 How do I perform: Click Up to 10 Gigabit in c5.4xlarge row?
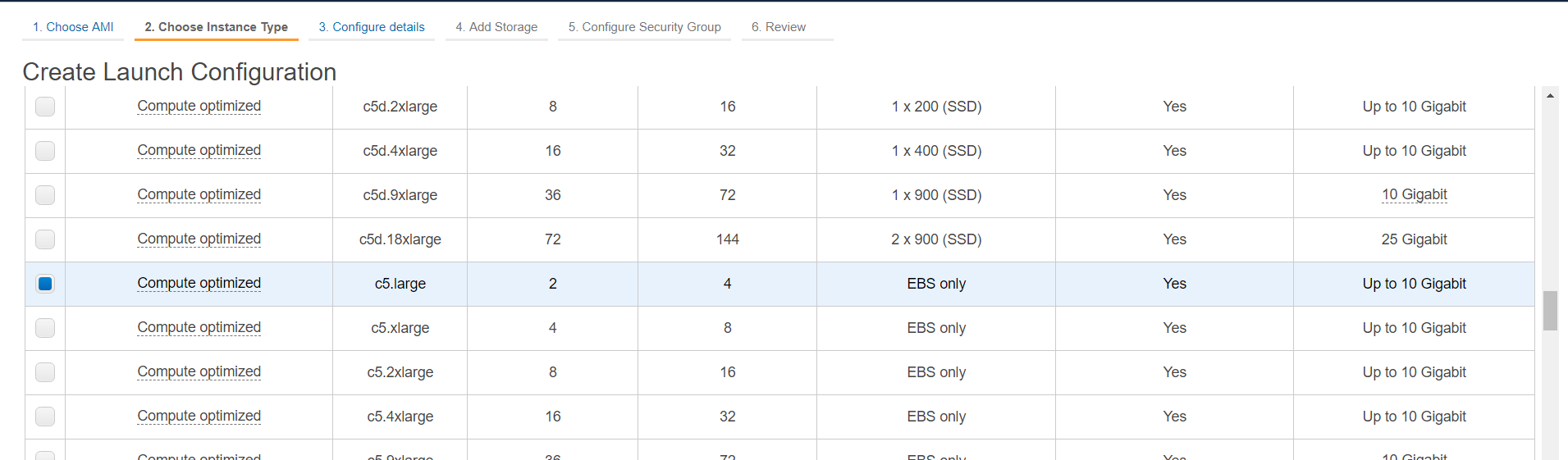tap(1414, 417)
